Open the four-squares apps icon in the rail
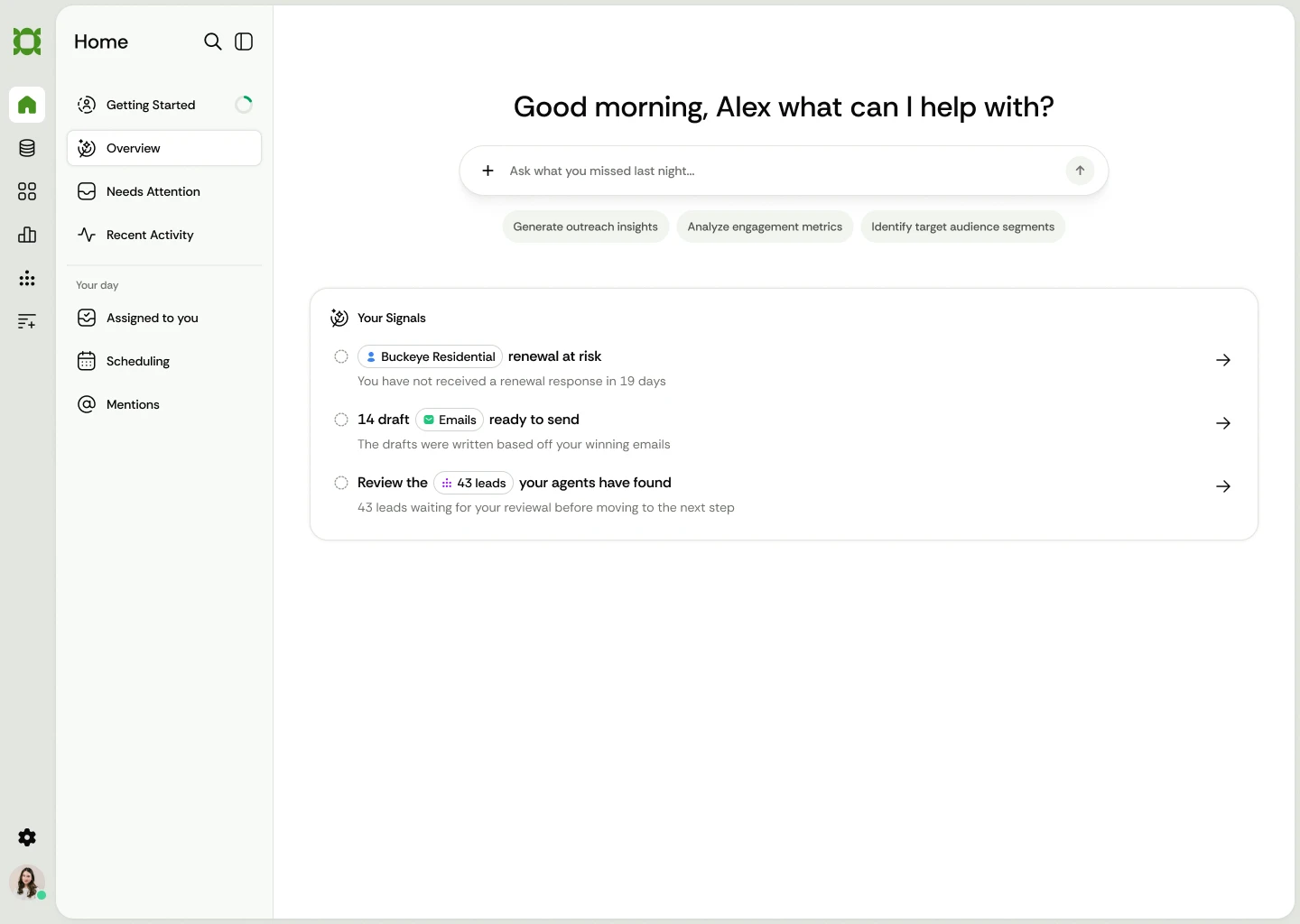The width and height of the screenshot is (1300, 924). coord(27,191)
